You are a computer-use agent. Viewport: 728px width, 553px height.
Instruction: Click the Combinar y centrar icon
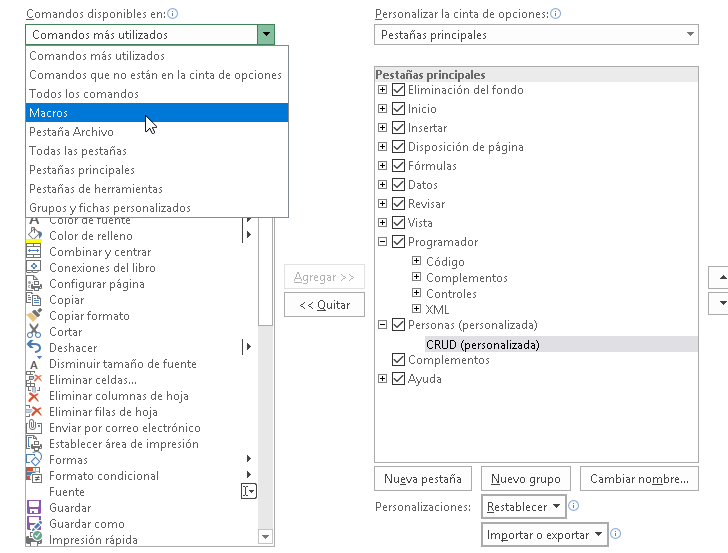(x=34, y=251)
